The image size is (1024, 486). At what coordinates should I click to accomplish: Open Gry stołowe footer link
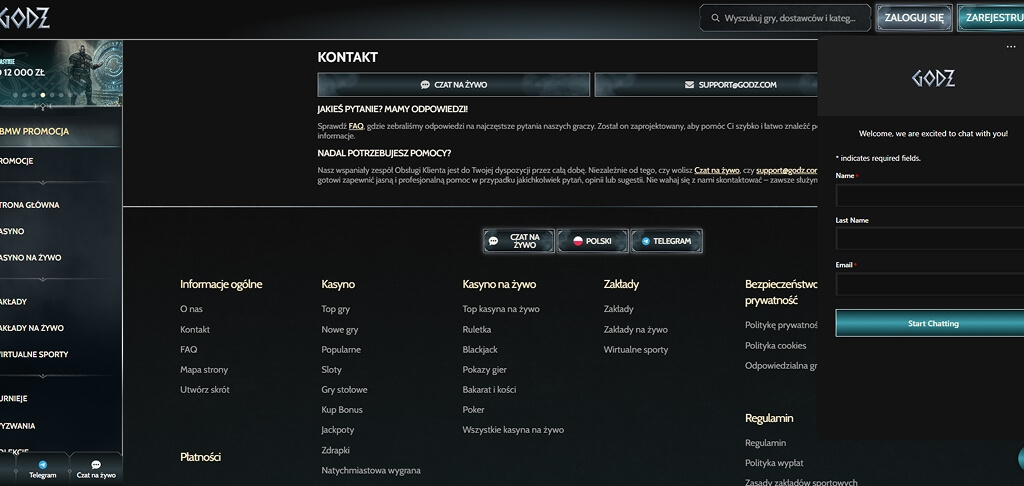pos(344,390)
